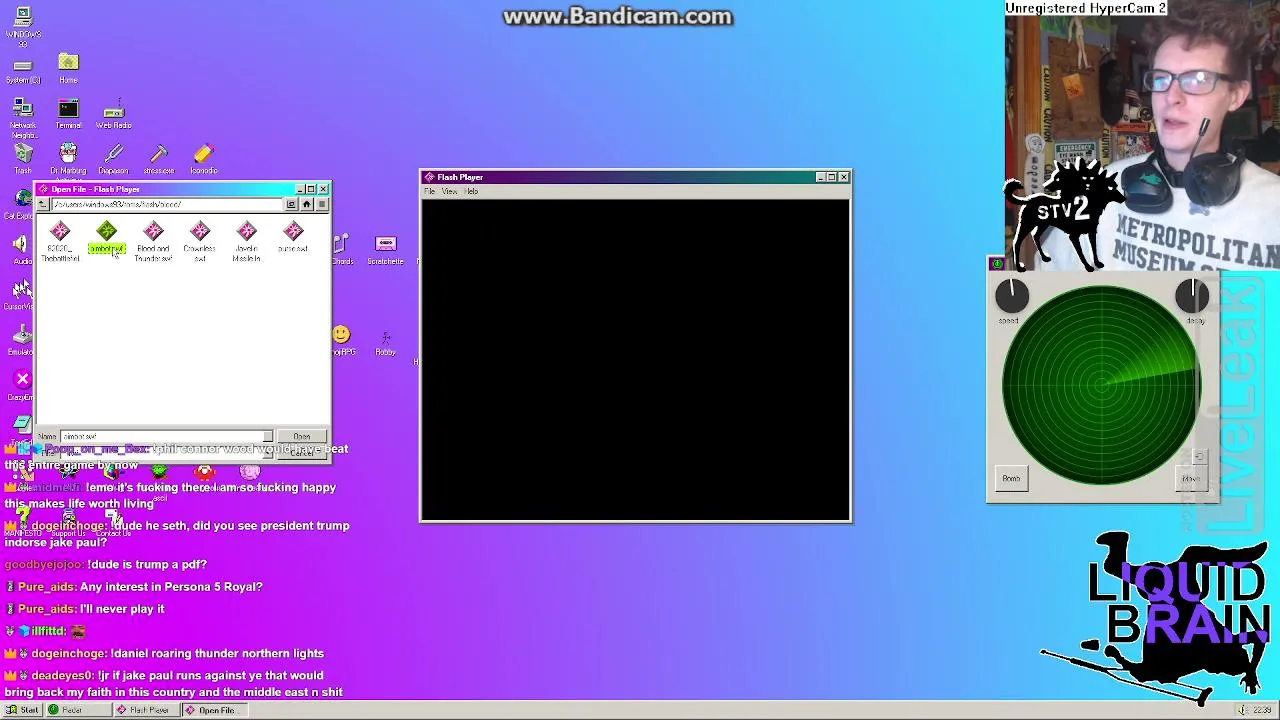Click the volume icon in system tray
This screenshot has width=1280, height=720.
(1241, 710)
